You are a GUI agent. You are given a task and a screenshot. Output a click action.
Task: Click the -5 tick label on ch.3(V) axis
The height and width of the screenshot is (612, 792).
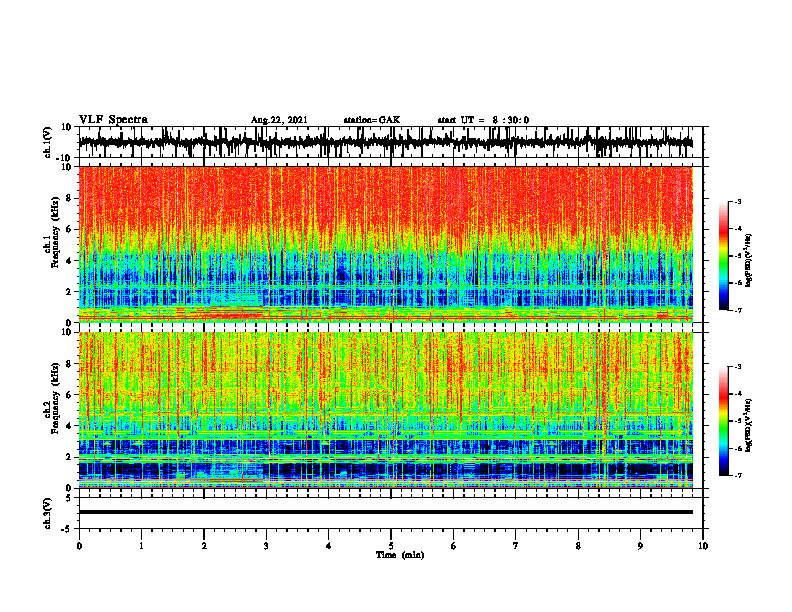click(68, 529)
